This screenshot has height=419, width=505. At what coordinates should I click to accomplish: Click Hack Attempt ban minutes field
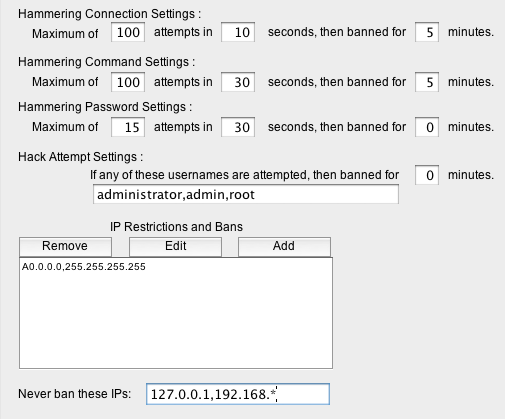click(x=427, y=175)
